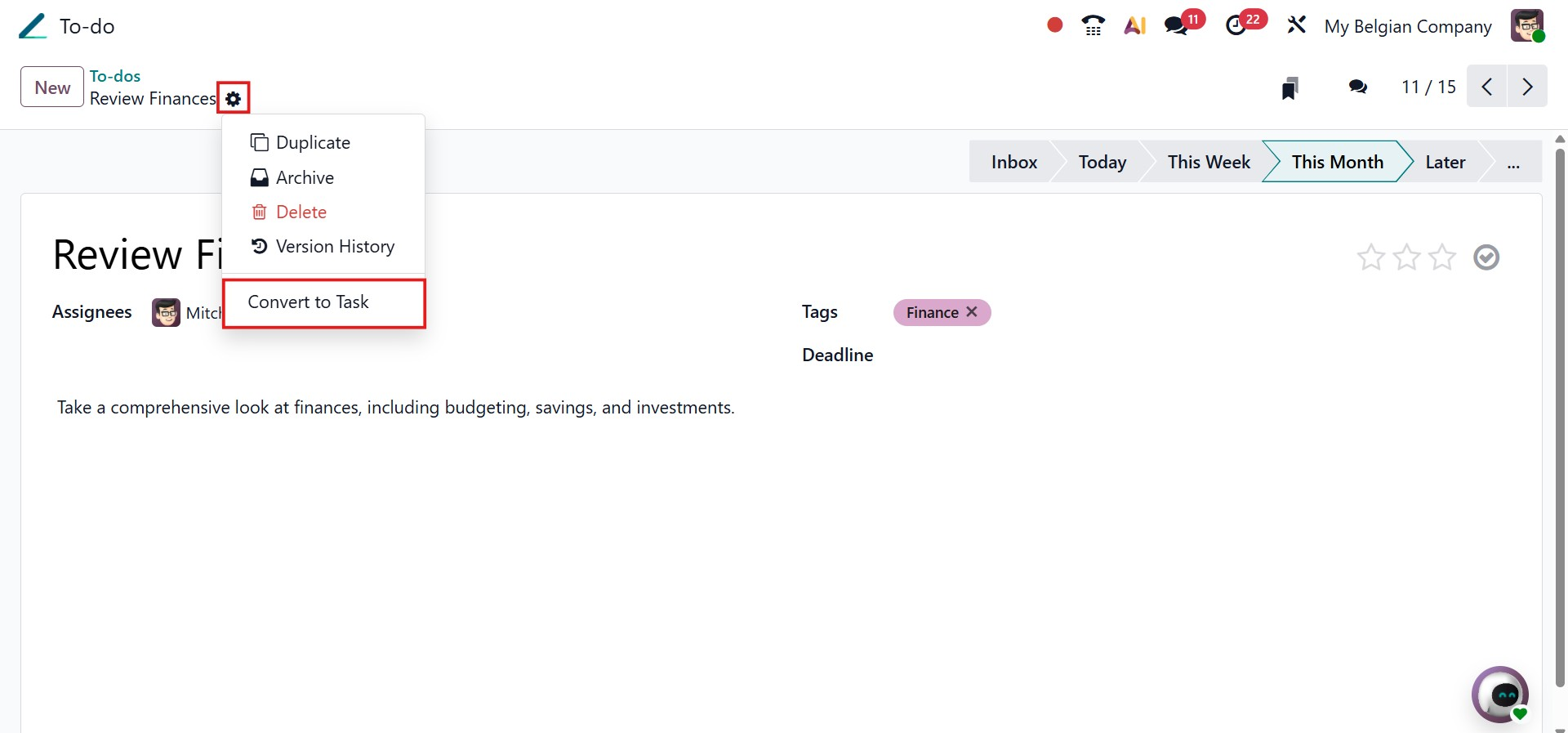Open the chatter comments icon
The image size is (1568, 733).
(1358, 87)
